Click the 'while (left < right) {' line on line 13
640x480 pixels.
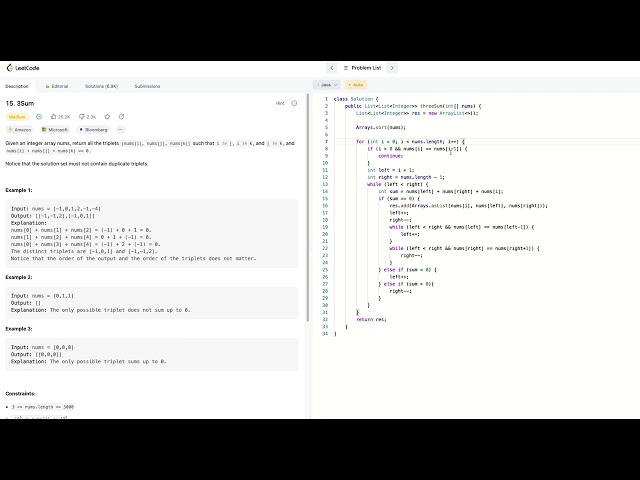398,184
